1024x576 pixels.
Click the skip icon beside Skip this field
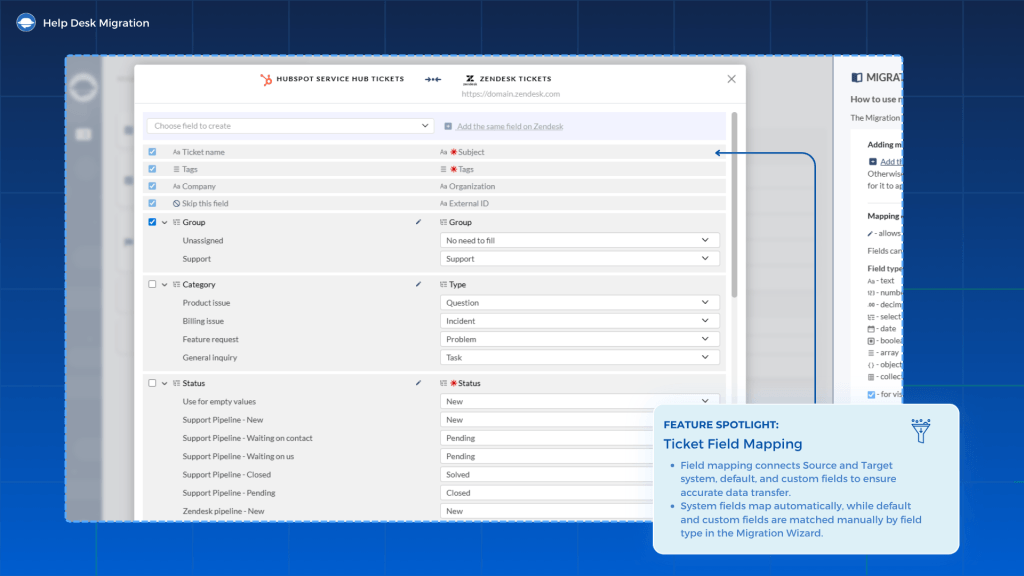click(x=176, y=203)
